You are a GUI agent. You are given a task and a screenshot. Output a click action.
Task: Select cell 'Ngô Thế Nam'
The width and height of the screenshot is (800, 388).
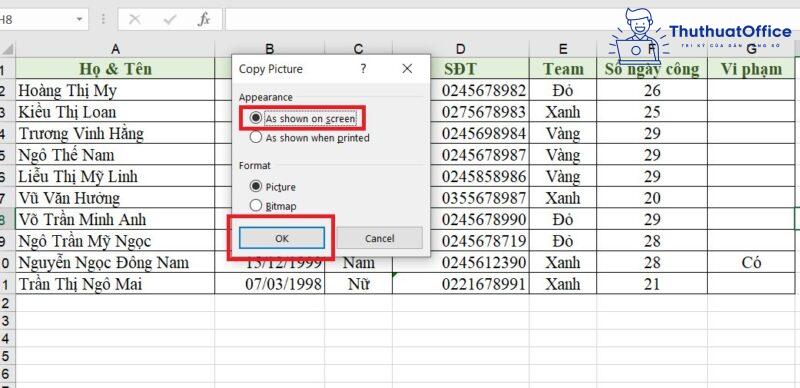(115, 155)
